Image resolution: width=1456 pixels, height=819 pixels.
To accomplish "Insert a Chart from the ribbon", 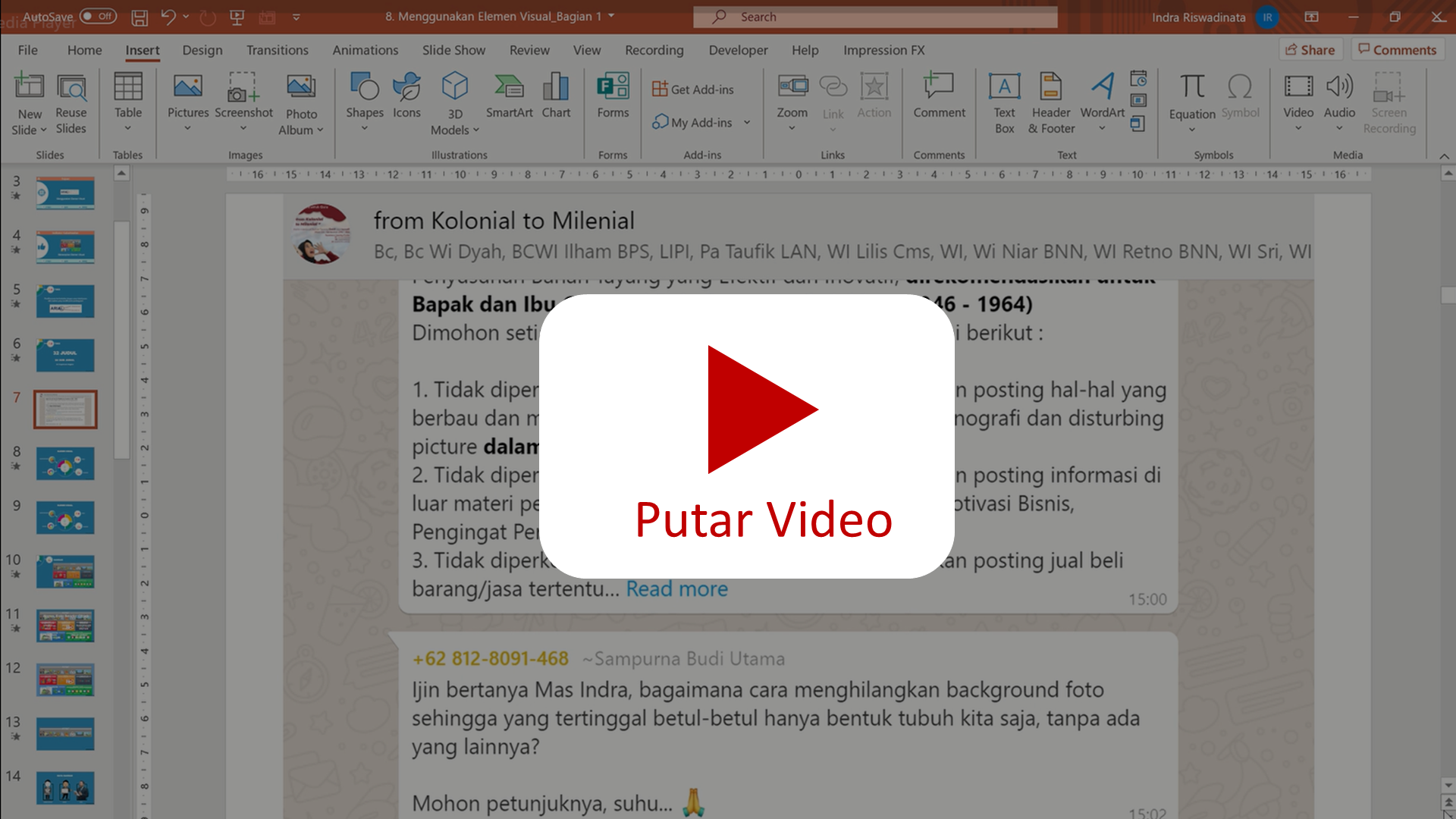I will [x=556, y=87].
